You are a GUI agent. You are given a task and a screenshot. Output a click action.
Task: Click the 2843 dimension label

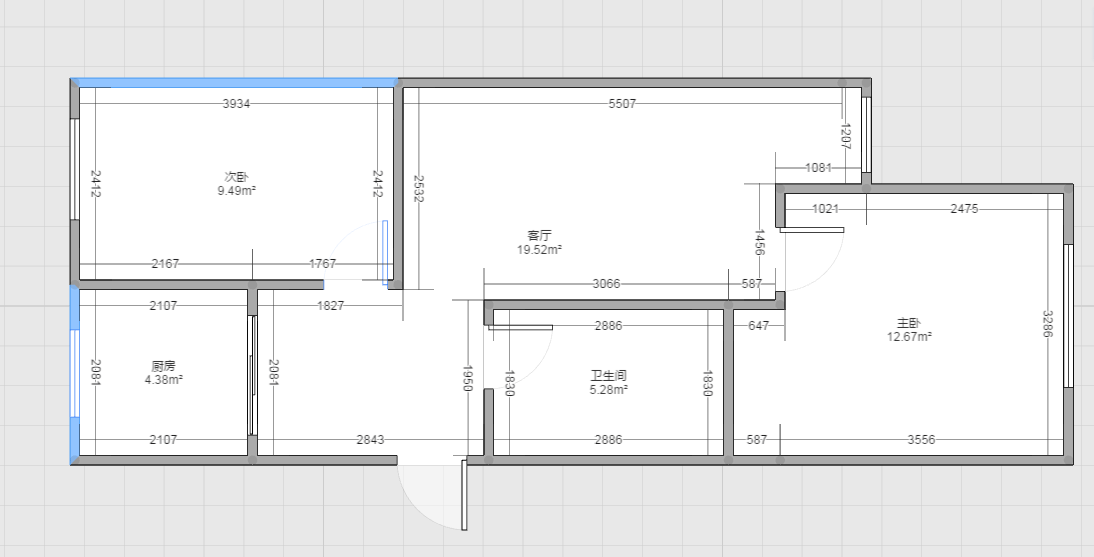371,439
